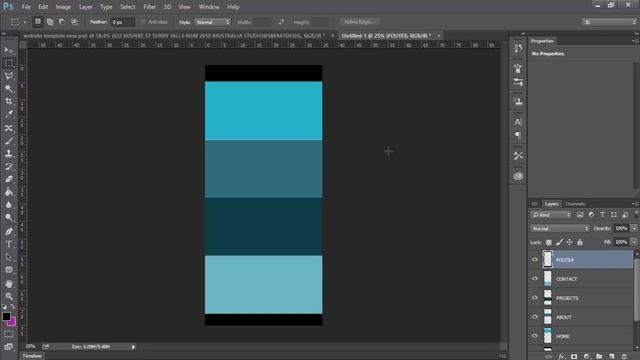Open the File menu
This screenshot has width=640, height=360.
tap(26, 7)
